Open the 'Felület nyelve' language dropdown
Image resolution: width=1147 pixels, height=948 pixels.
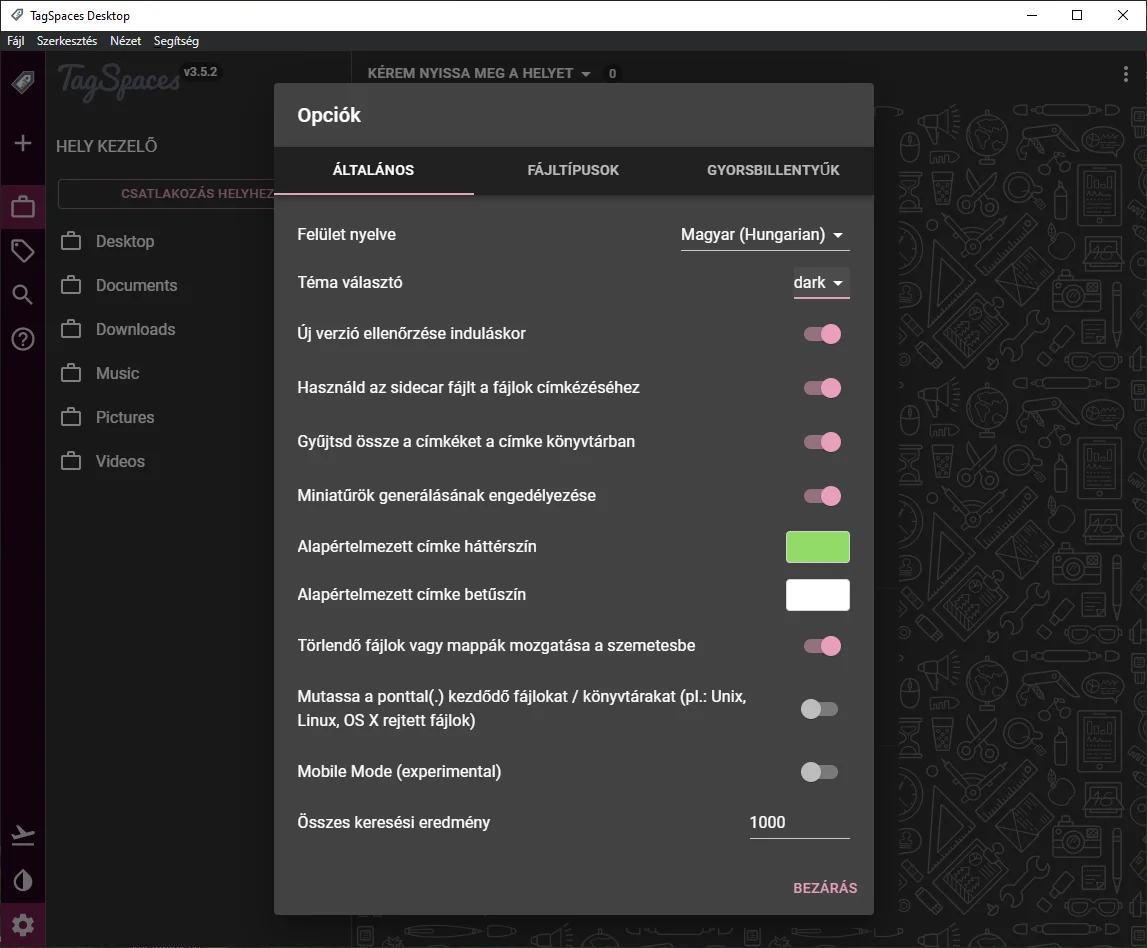pos(765,235)
